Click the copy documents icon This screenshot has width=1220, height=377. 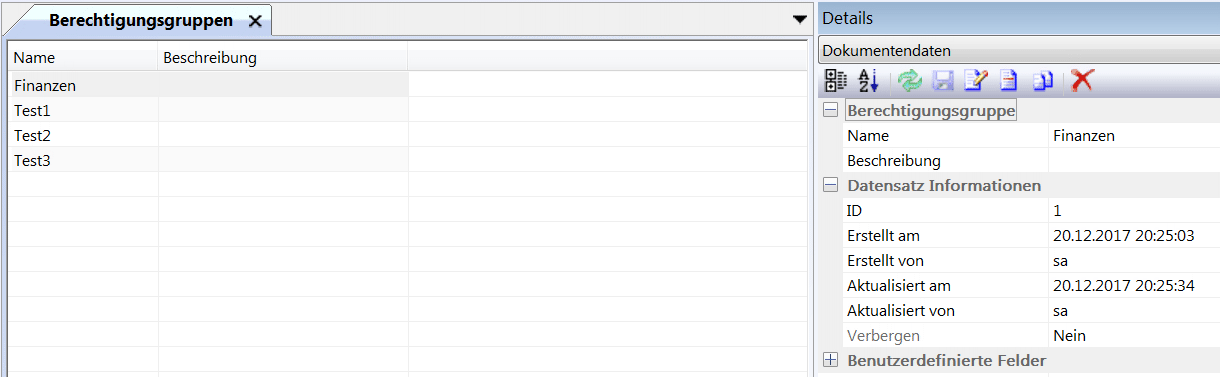click(1042, 81)
